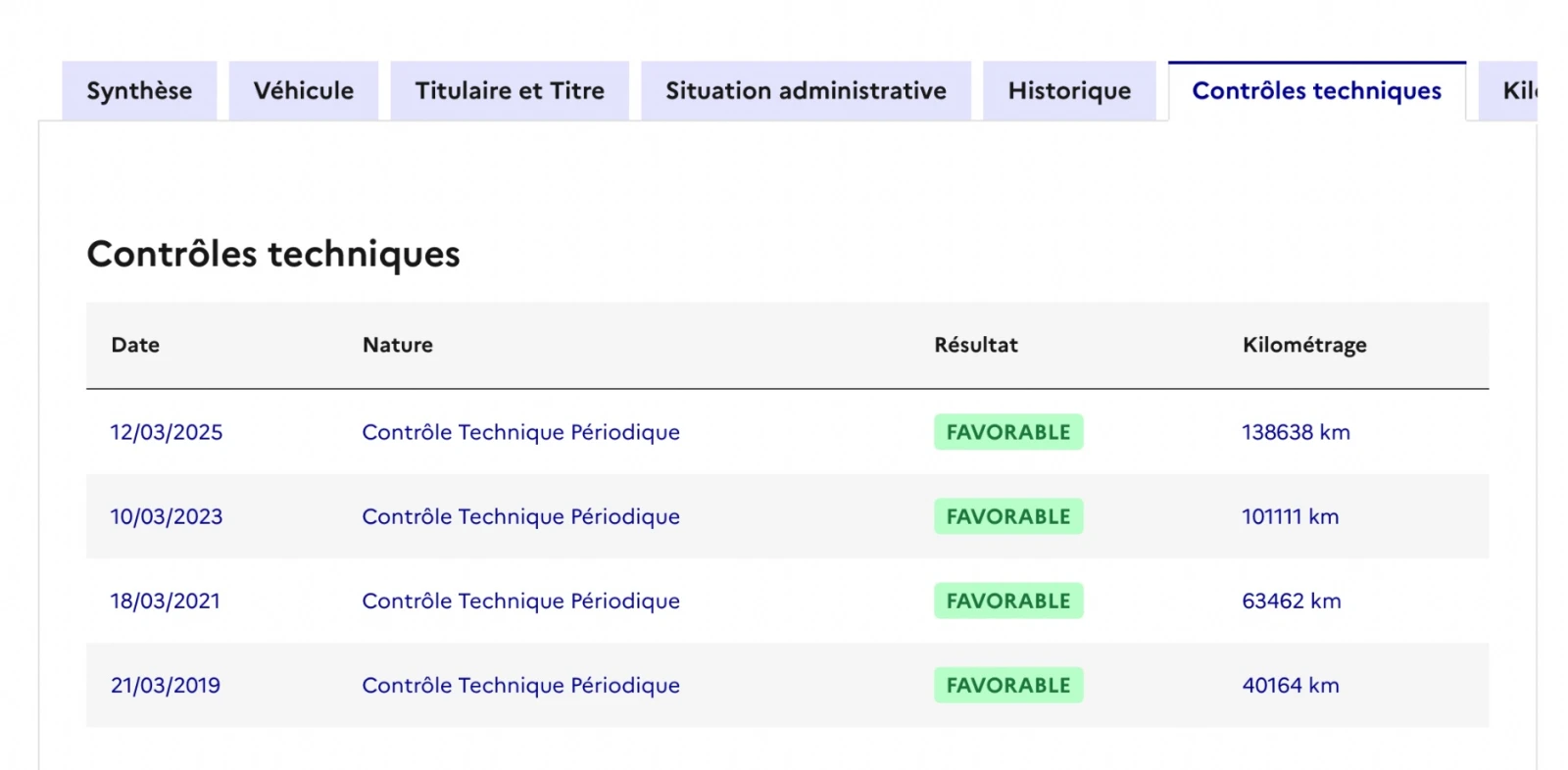Open the Situation administrative tab
Image resolution: width=1568 pixels, height=770 pixels.
coord(806,91)
